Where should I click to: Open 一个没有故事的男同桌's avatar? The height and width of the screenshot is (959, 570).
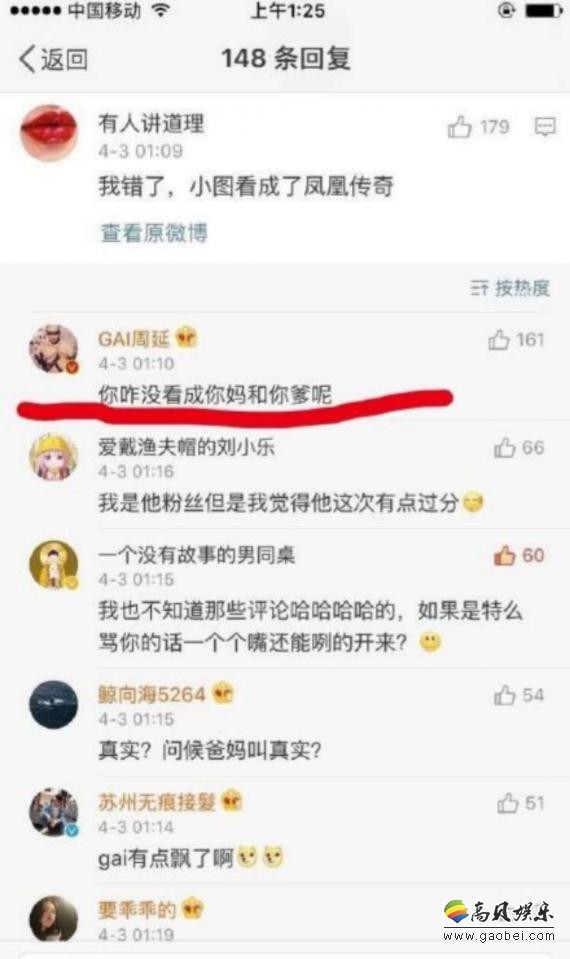54,565
